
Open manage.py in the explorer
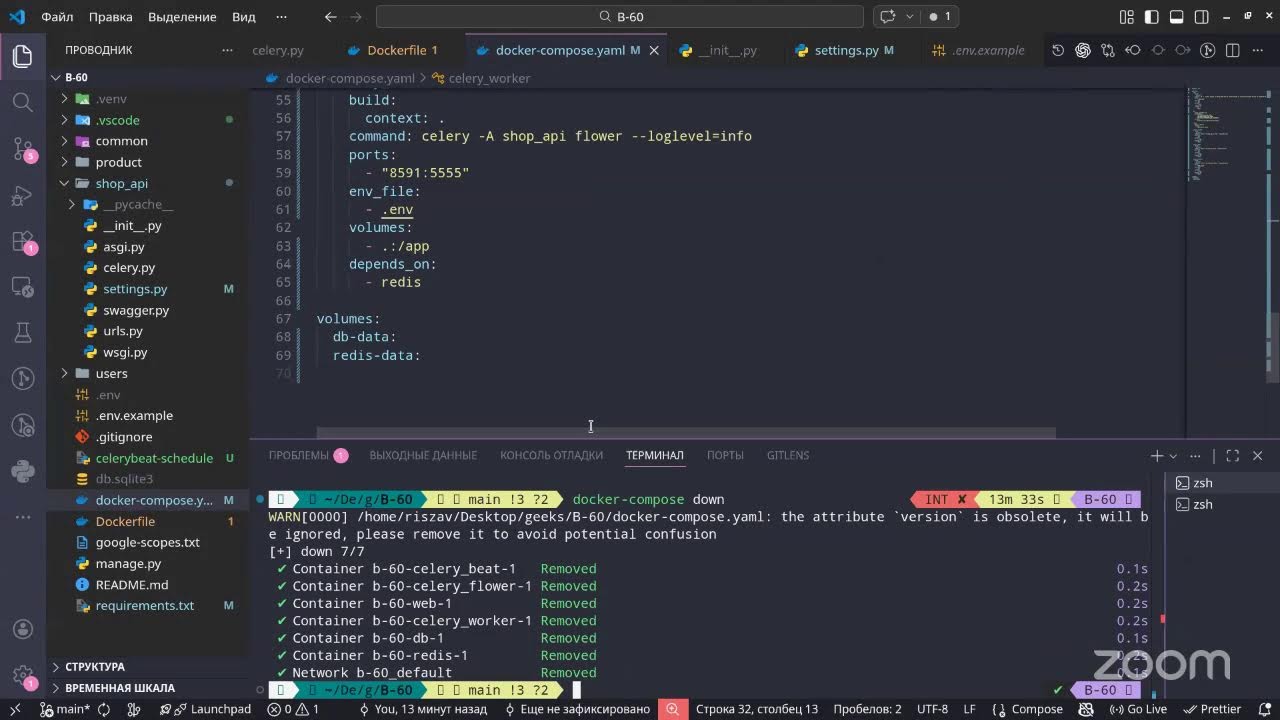(x=128, y=564)
